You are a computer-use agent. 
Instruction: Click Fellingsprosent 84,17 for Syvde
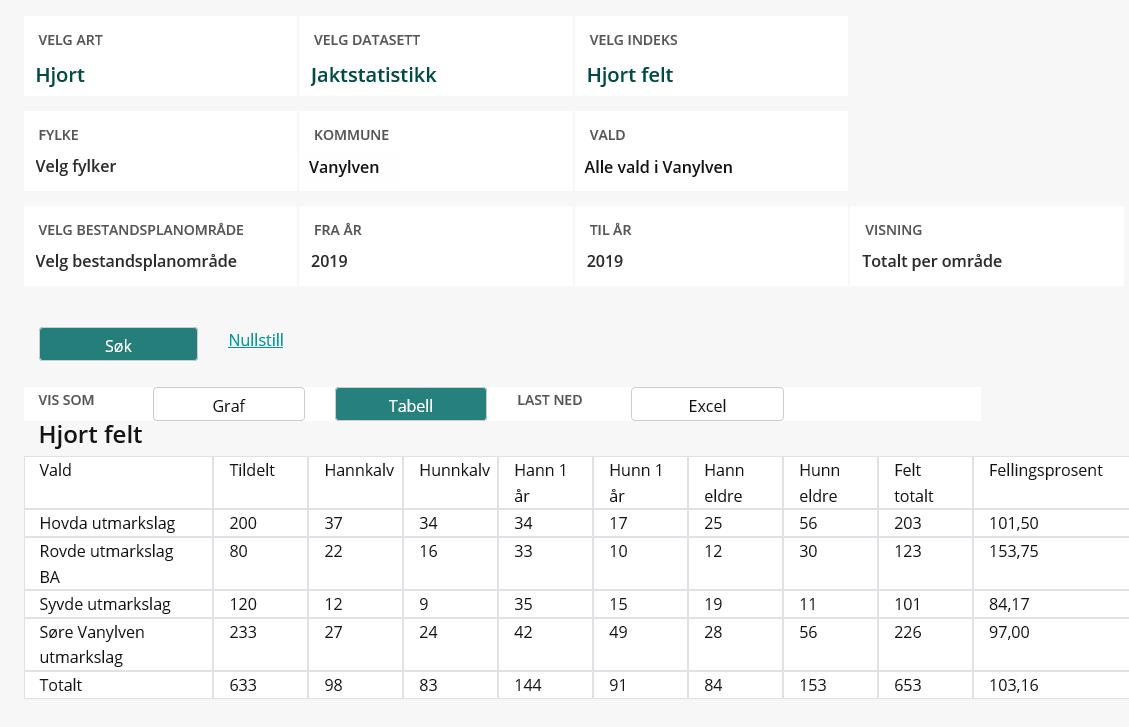coord(1009,604)
